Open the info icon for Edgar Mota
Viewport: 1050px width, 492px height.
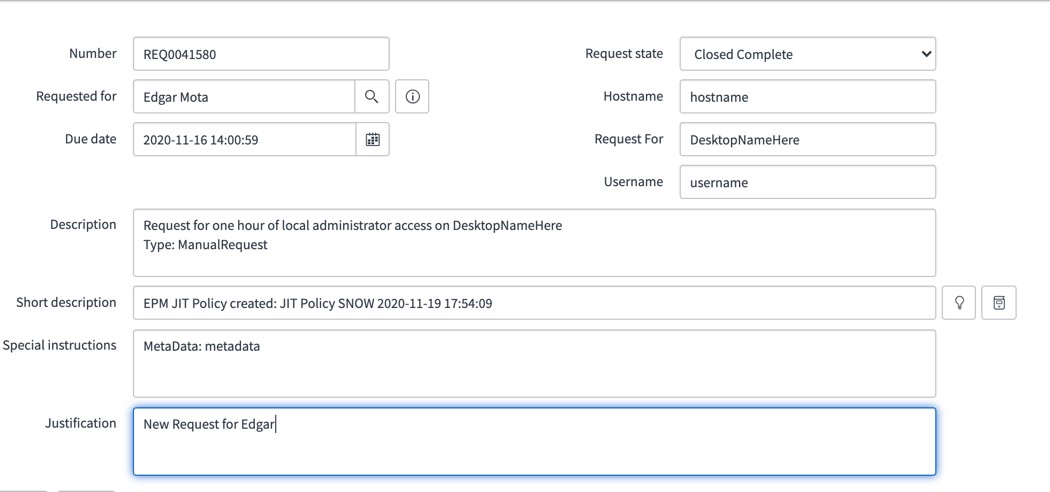[x=412, y=97]
